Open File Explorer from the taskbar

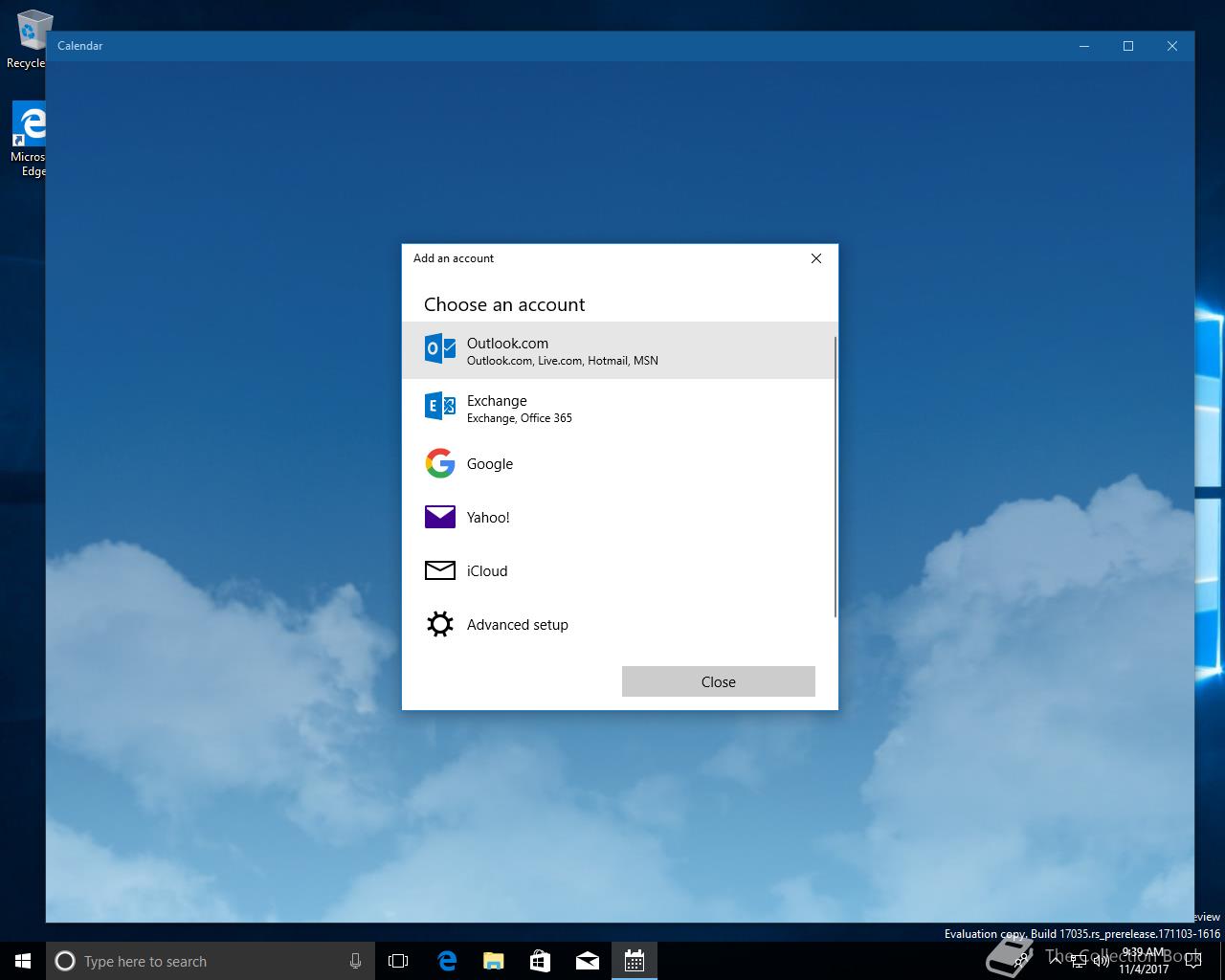coord(493,961)
